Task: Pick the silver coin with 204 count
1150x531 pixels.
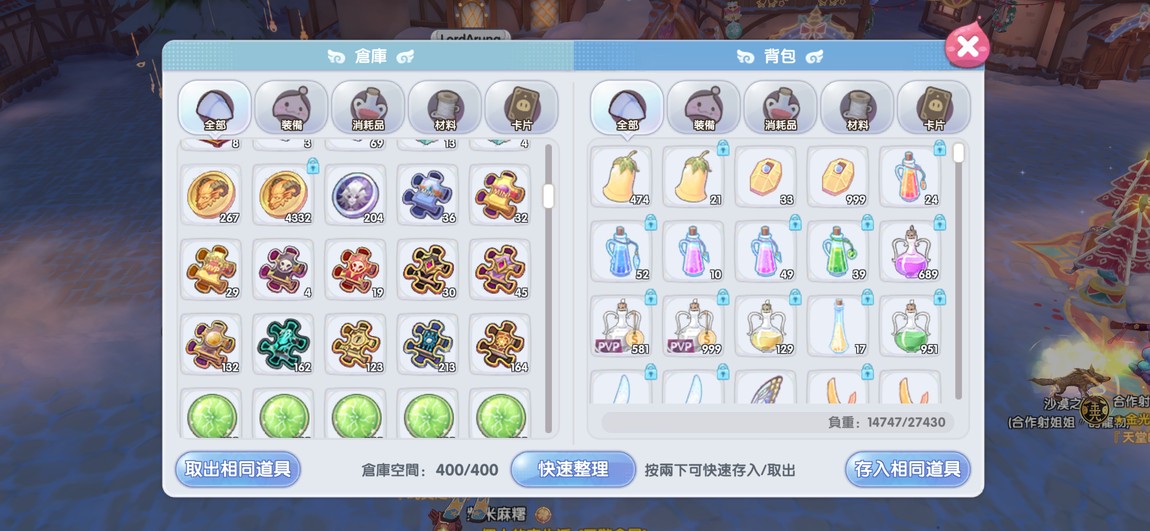Action: (355, 194)
